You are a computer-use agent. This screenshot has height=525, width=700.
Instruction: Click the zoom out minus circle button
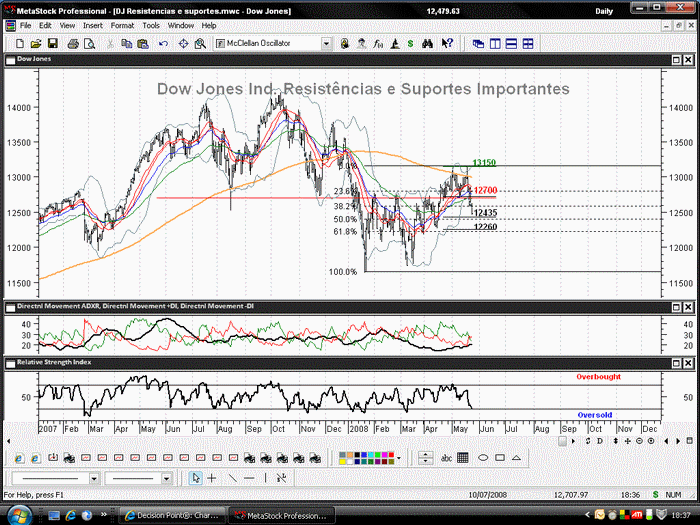pos(639,441)
